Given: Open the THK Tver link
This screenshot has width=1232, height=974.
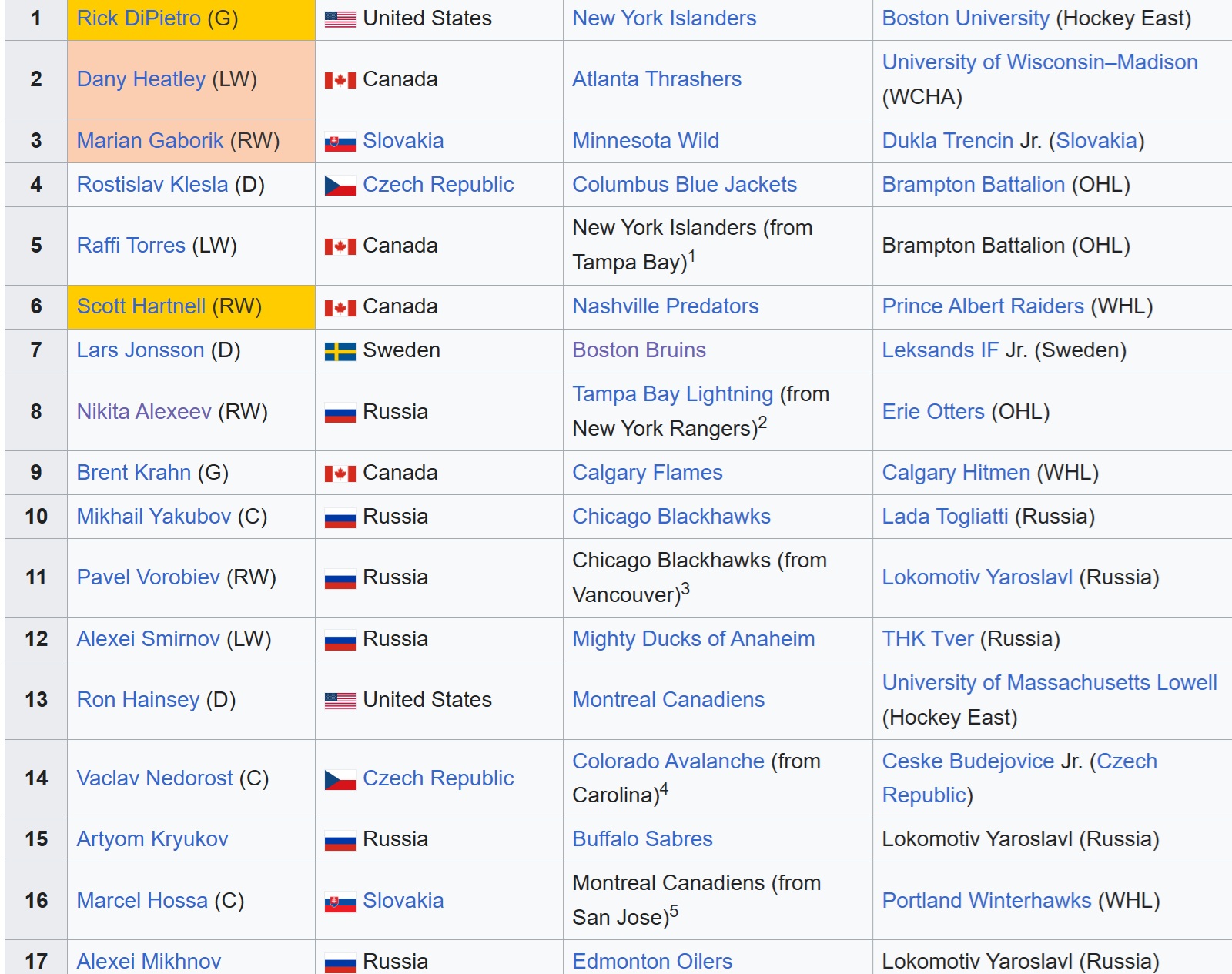Looking at the screenshot, I should coord(928,639).
